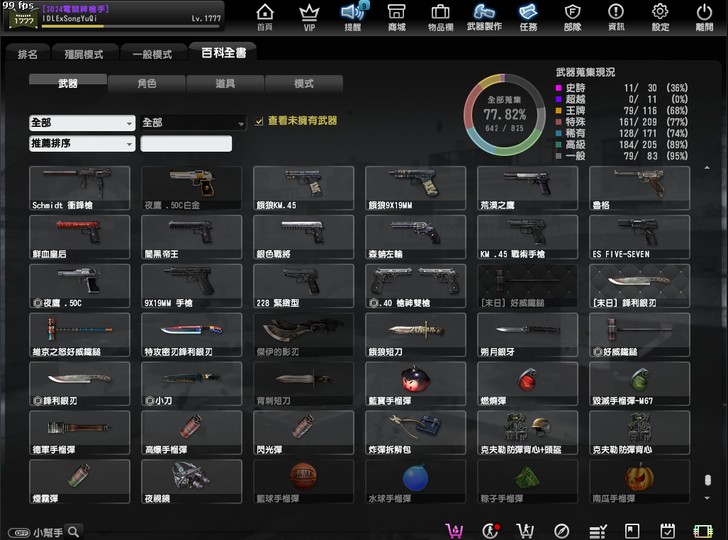Click the checklist icon in bottom bar
The image size is (728, 540).
coord(598,531)
